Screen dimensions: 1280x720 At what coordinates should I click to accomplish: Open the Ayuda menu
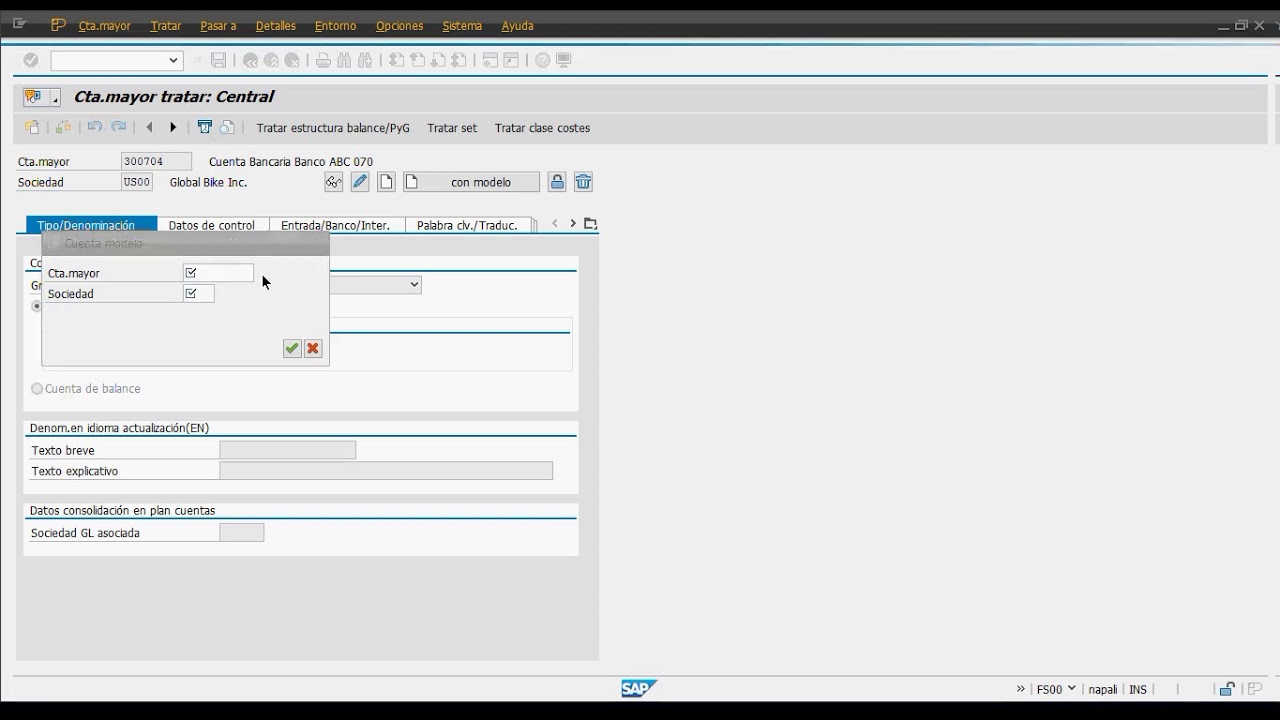click(517, 26)
